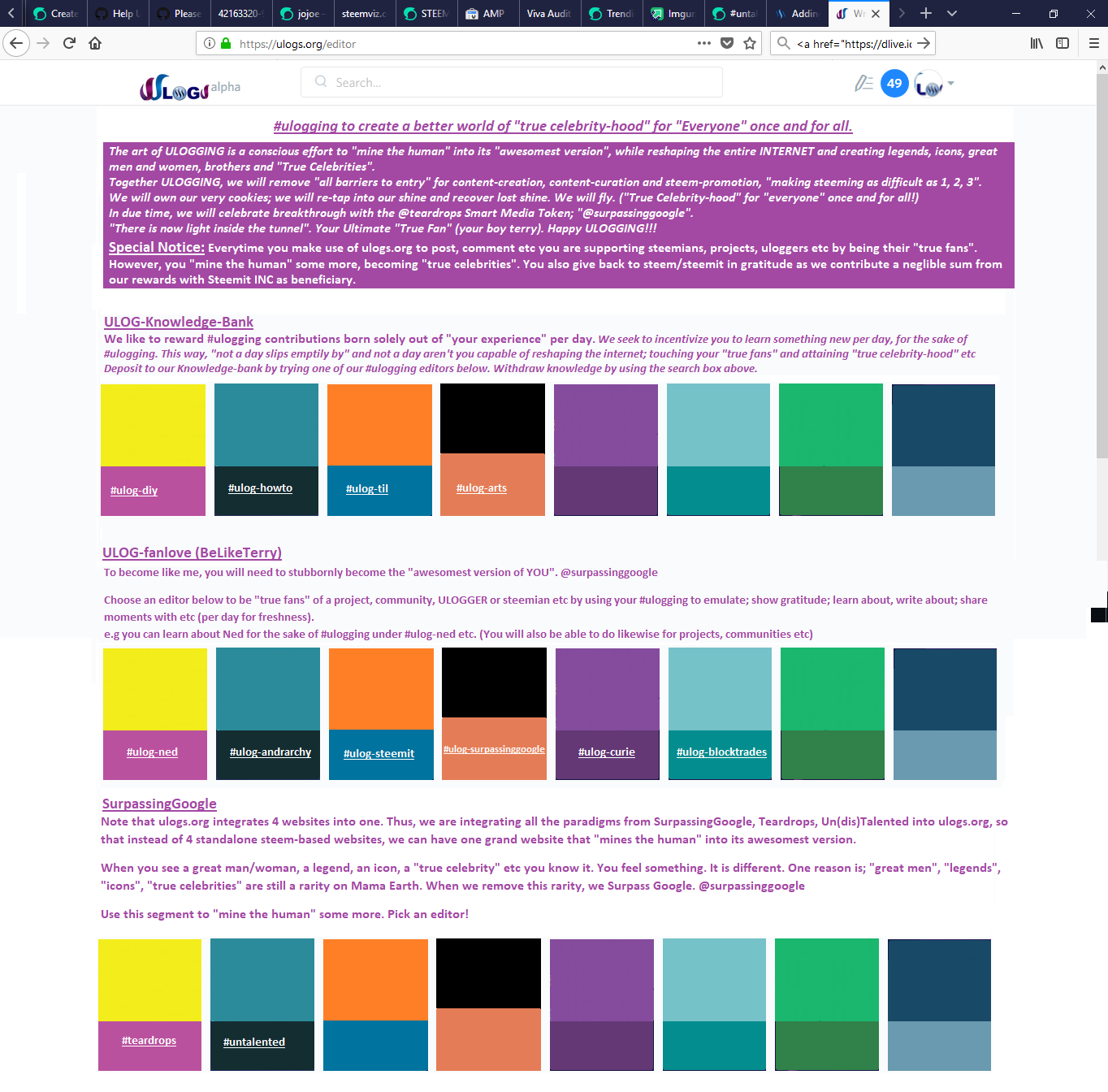Image resolution: width=1108 pixels, height=1092 pixels.
Task: Click the Ulogs Search field
Action: (512, 82)
